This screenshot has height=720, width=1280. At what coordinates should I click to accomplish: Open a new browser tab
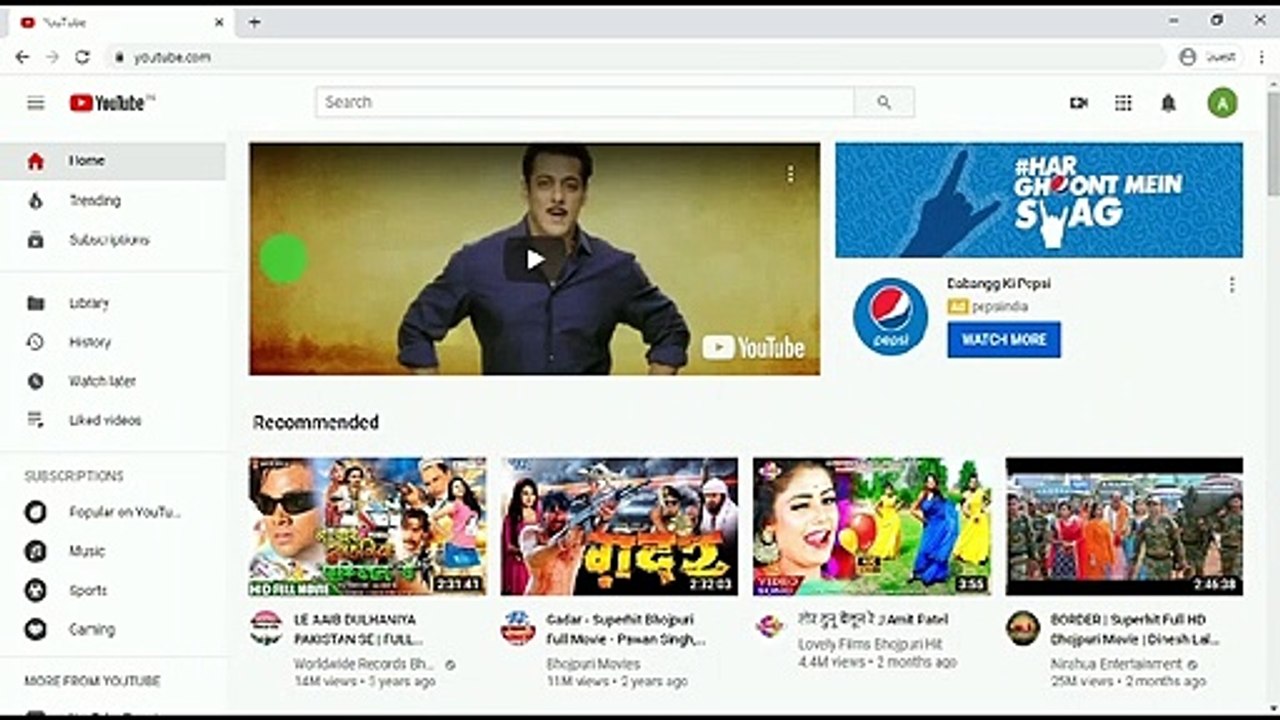(x=254, y=22)
